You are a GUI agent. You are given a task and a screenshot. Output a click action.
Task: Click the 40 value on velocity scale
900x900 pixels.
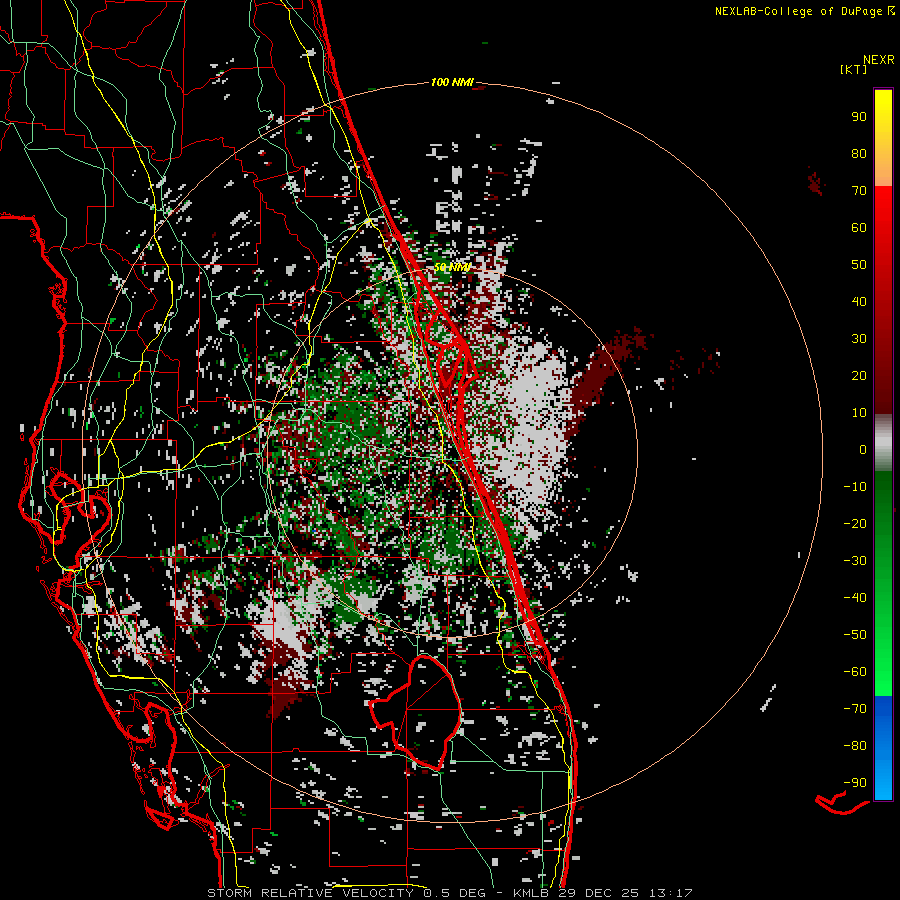pos(859,301)
